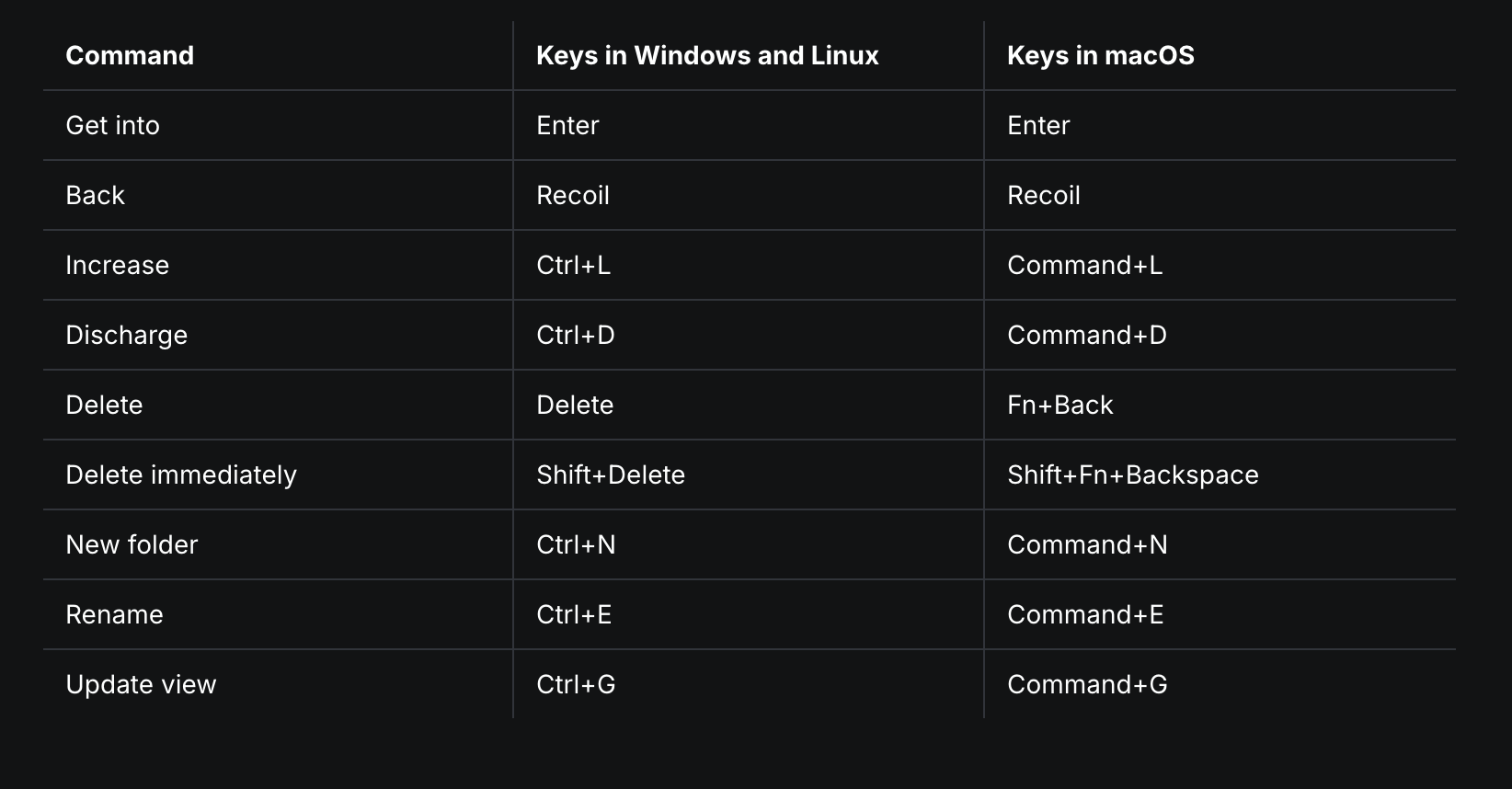Select the Increase command text
The width and height of the screenshot is (1512, 789).
117,265
